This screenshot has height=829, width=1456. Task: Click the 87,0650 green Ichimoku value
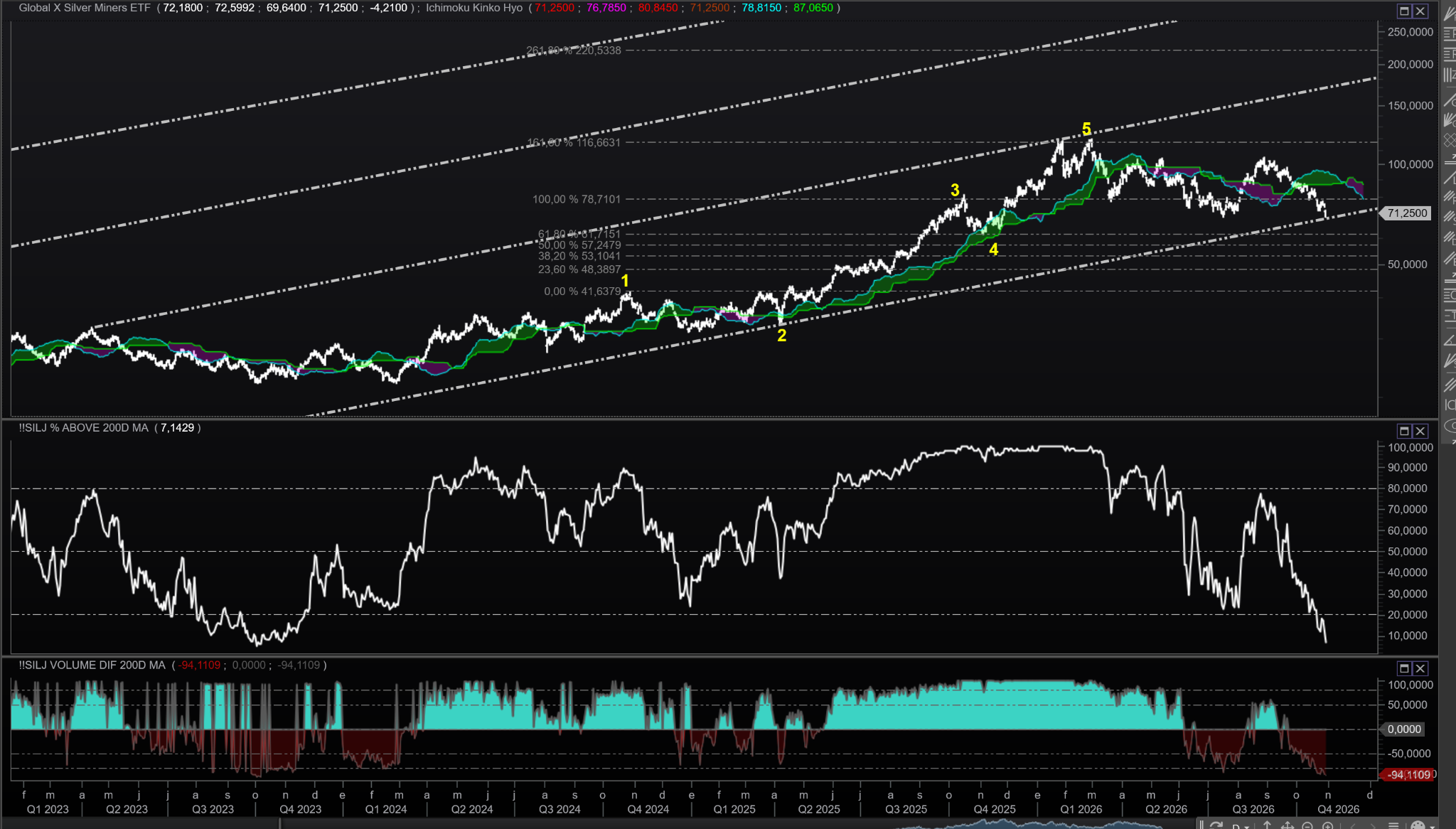tap(813, 8)
